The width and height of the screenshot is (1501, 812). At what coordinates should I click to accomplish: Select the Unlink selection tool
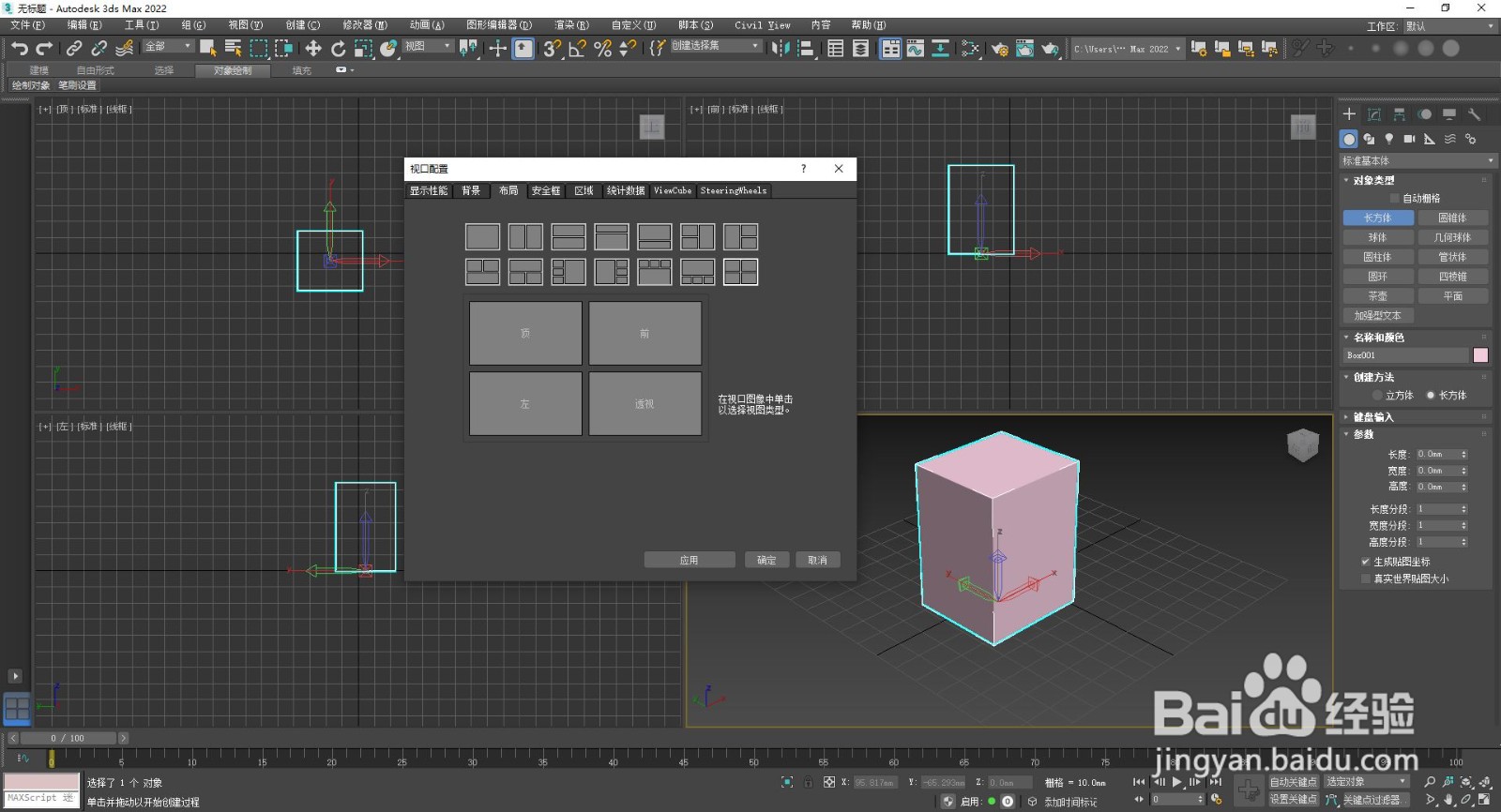click(x=99, y=48)
